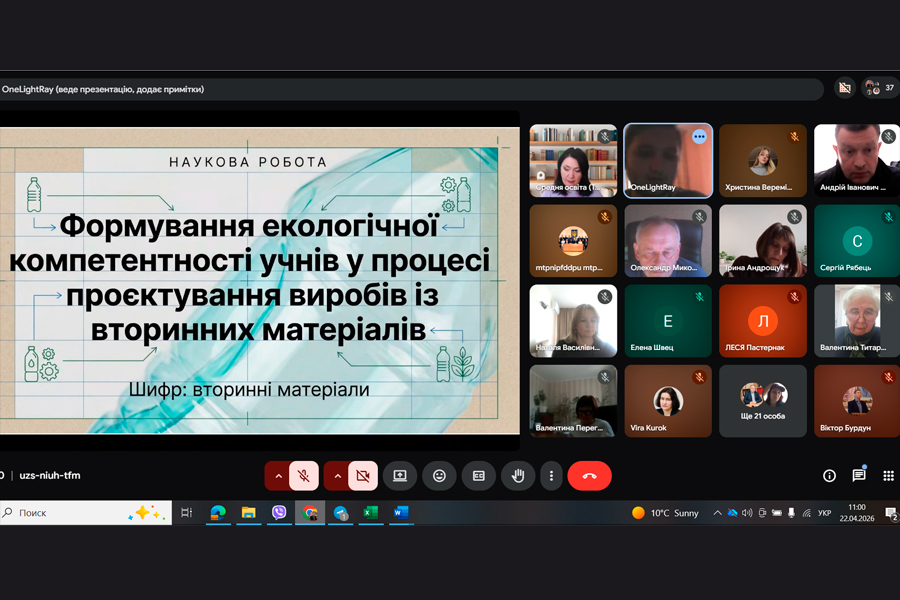900x600 pixels.
Task: Raise hand in the meeting
Action: point(518,476)
